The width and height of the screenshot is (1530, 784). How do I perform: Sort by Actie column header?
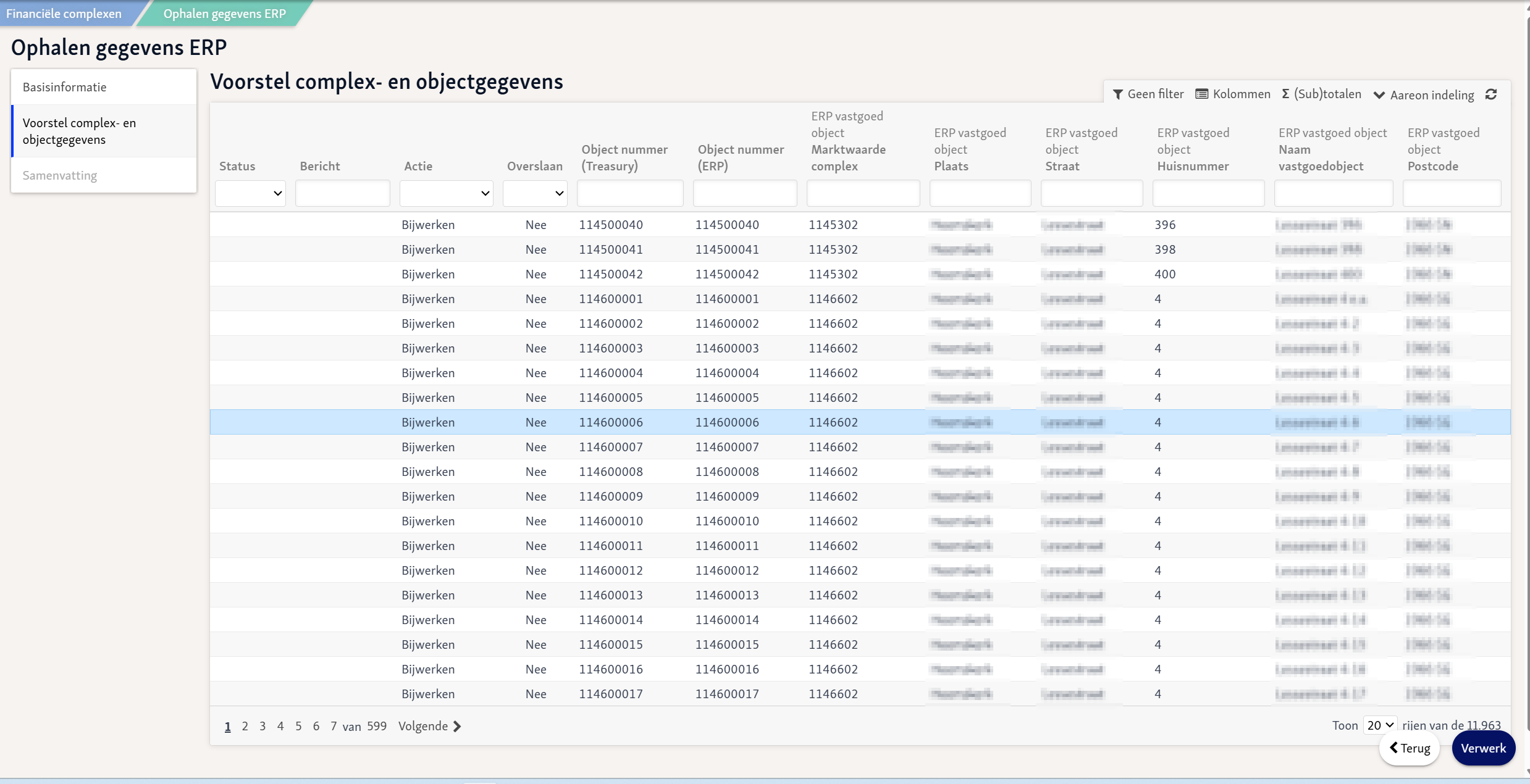tap(418, 166)
